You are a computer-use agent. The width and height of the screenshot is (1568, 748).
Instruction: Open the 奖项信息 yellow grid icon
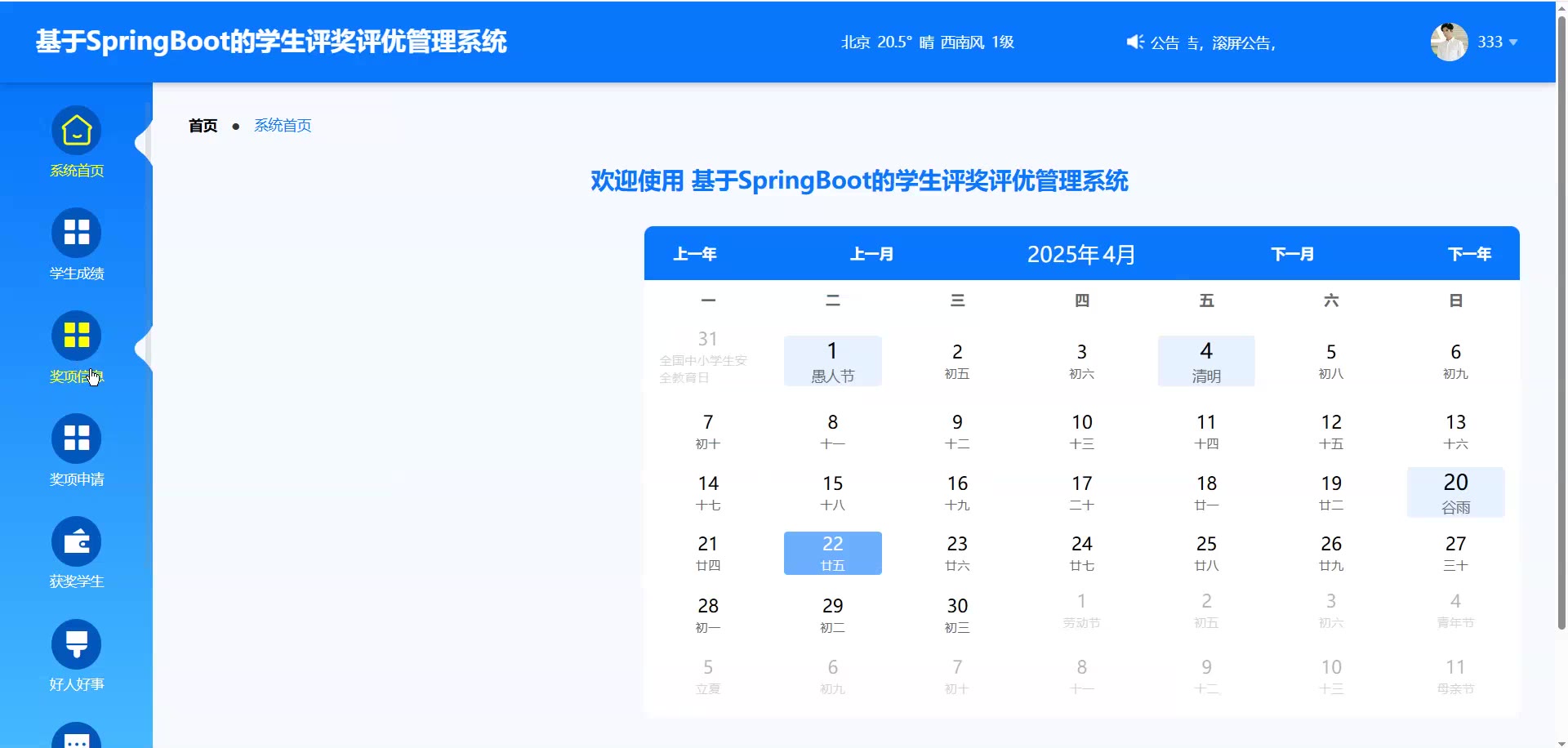[77, 336]
